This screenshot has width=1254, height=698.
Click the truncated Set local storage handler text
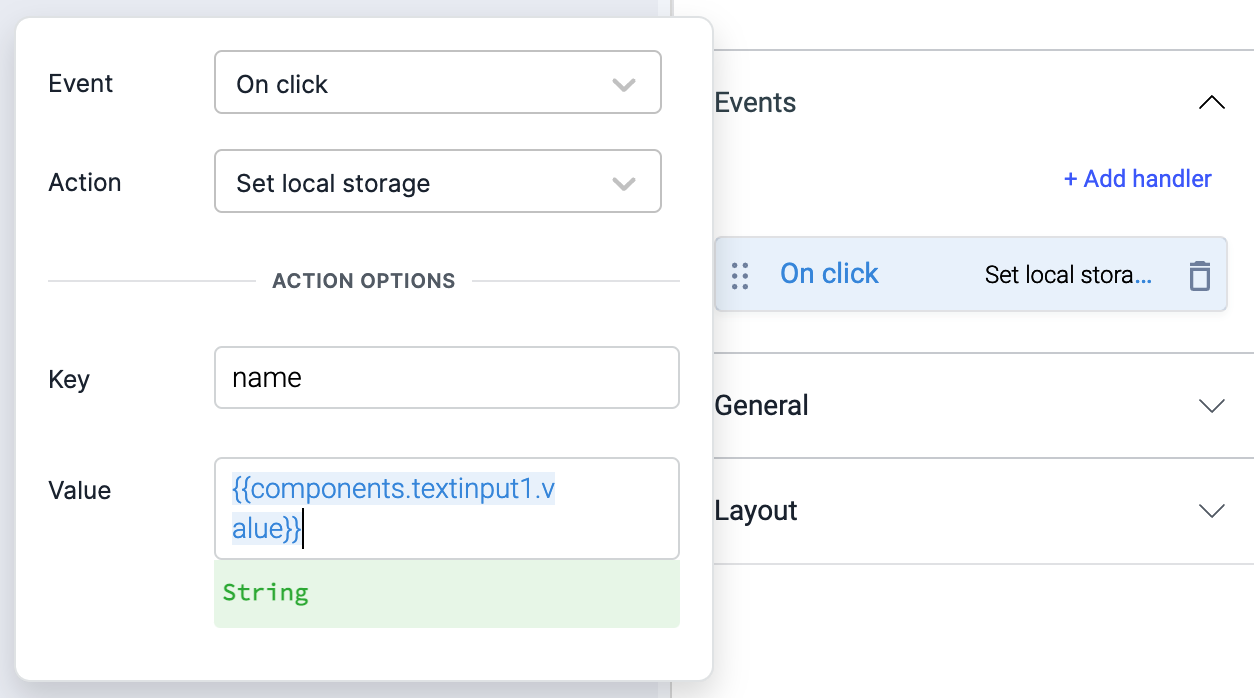pyautogui.click(x=1067, y=275)
